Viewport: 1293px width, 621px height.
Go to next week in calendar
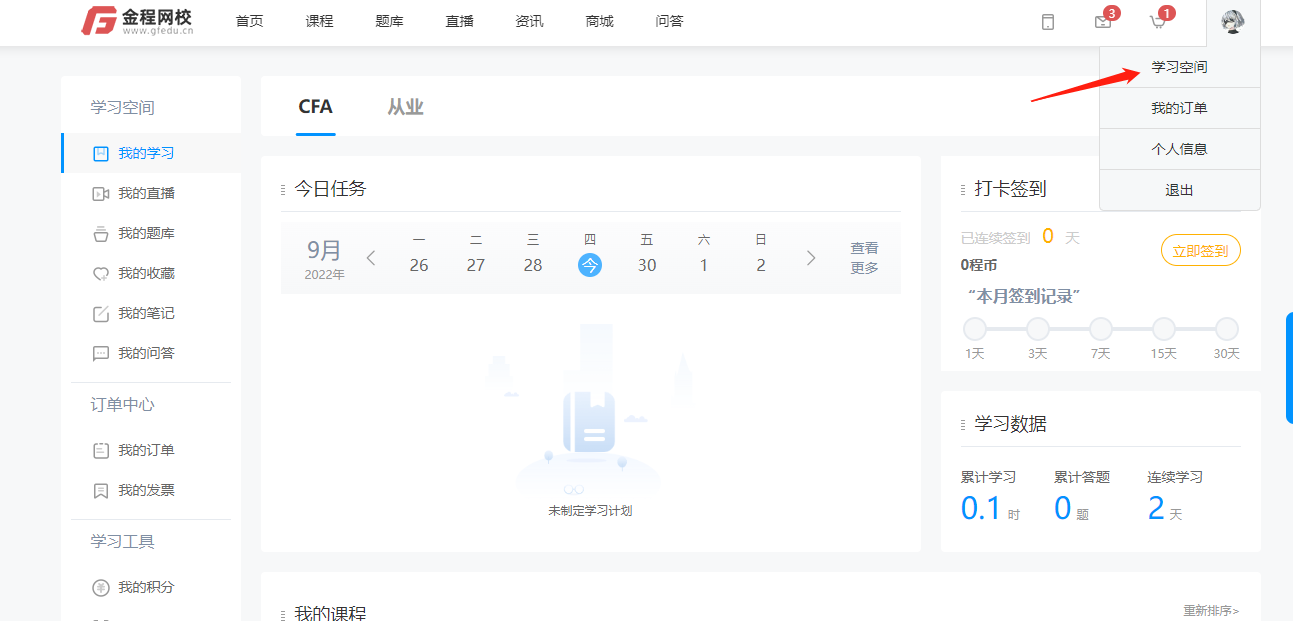(x=811, y=258)
